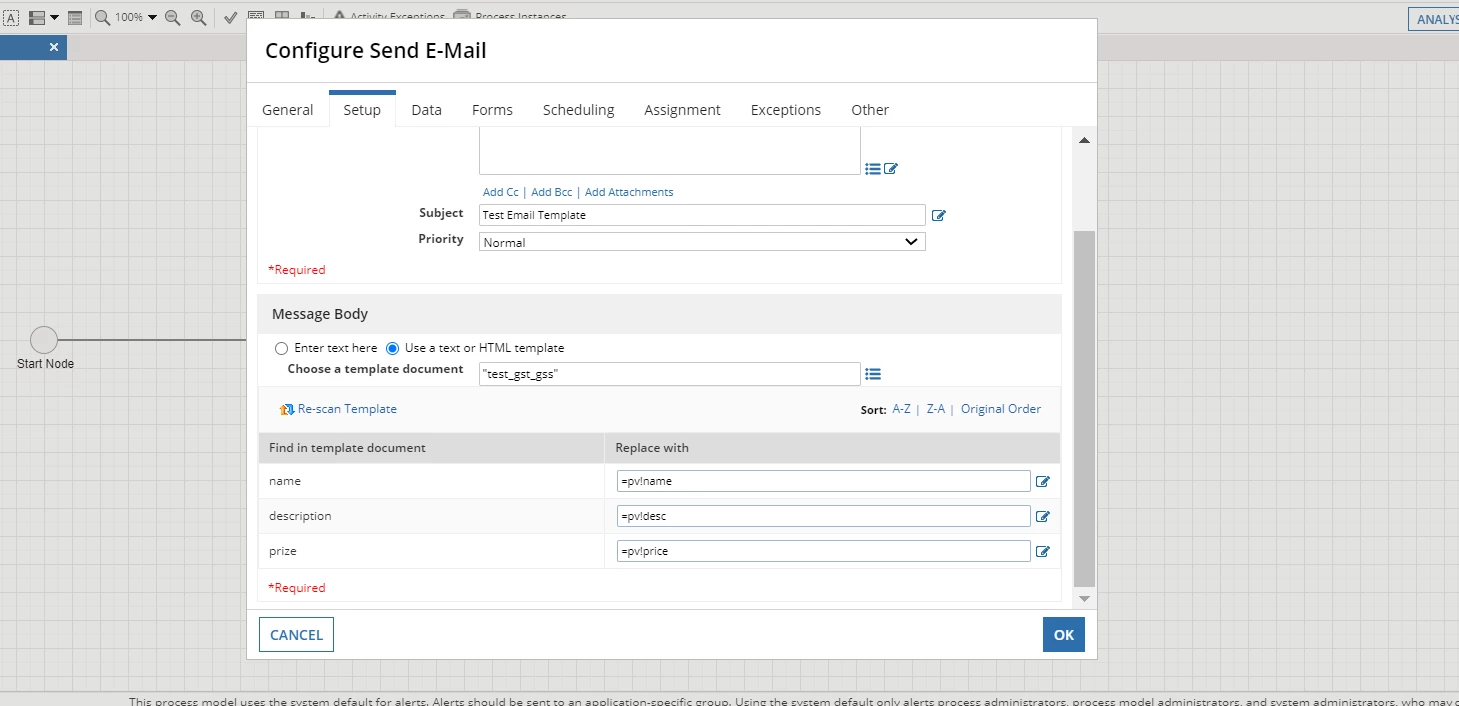Click the Add Attachments link
The height and width of the screenshot is (706, 1459).
pyautogui.click(x=629, y=192)
